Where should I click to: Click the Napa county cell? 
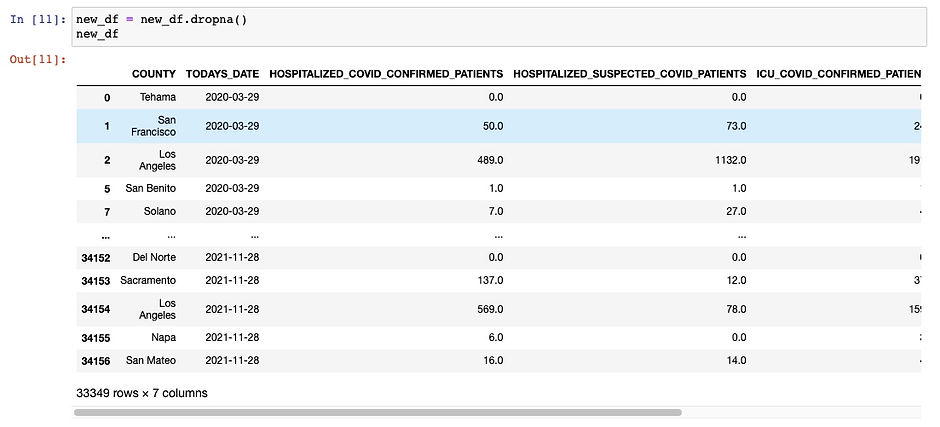164,338
